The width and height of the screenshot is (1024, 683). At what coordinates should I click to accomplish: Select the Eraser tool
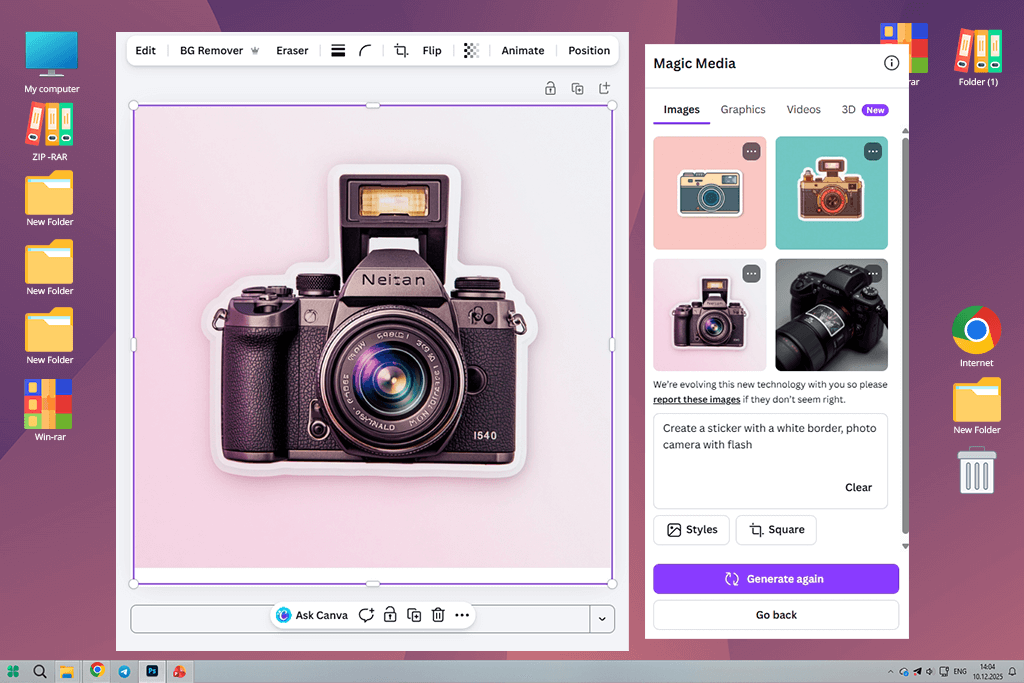pos(292,50)
